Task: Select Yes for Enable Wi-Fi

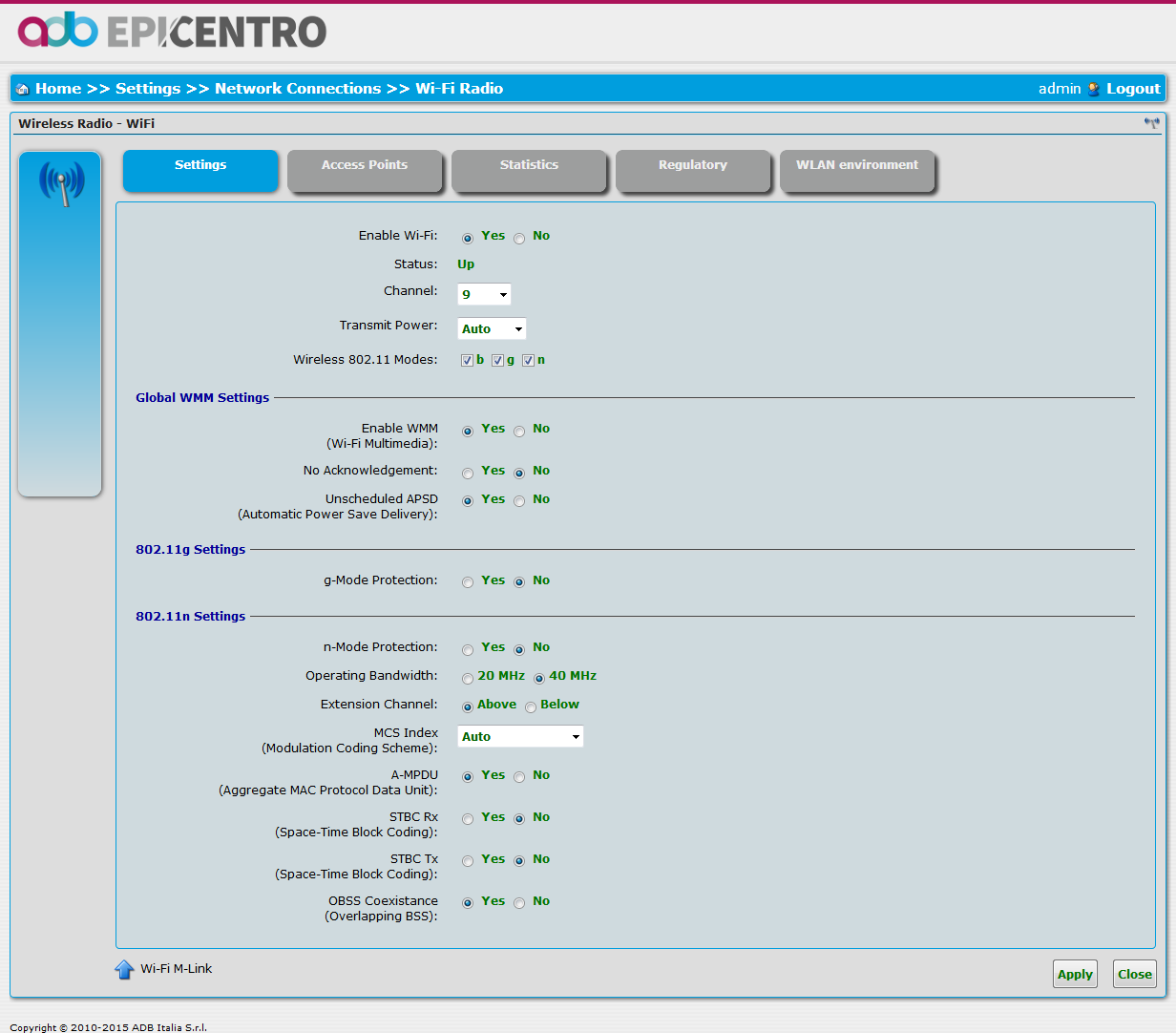Action: (x=468, y=239)
